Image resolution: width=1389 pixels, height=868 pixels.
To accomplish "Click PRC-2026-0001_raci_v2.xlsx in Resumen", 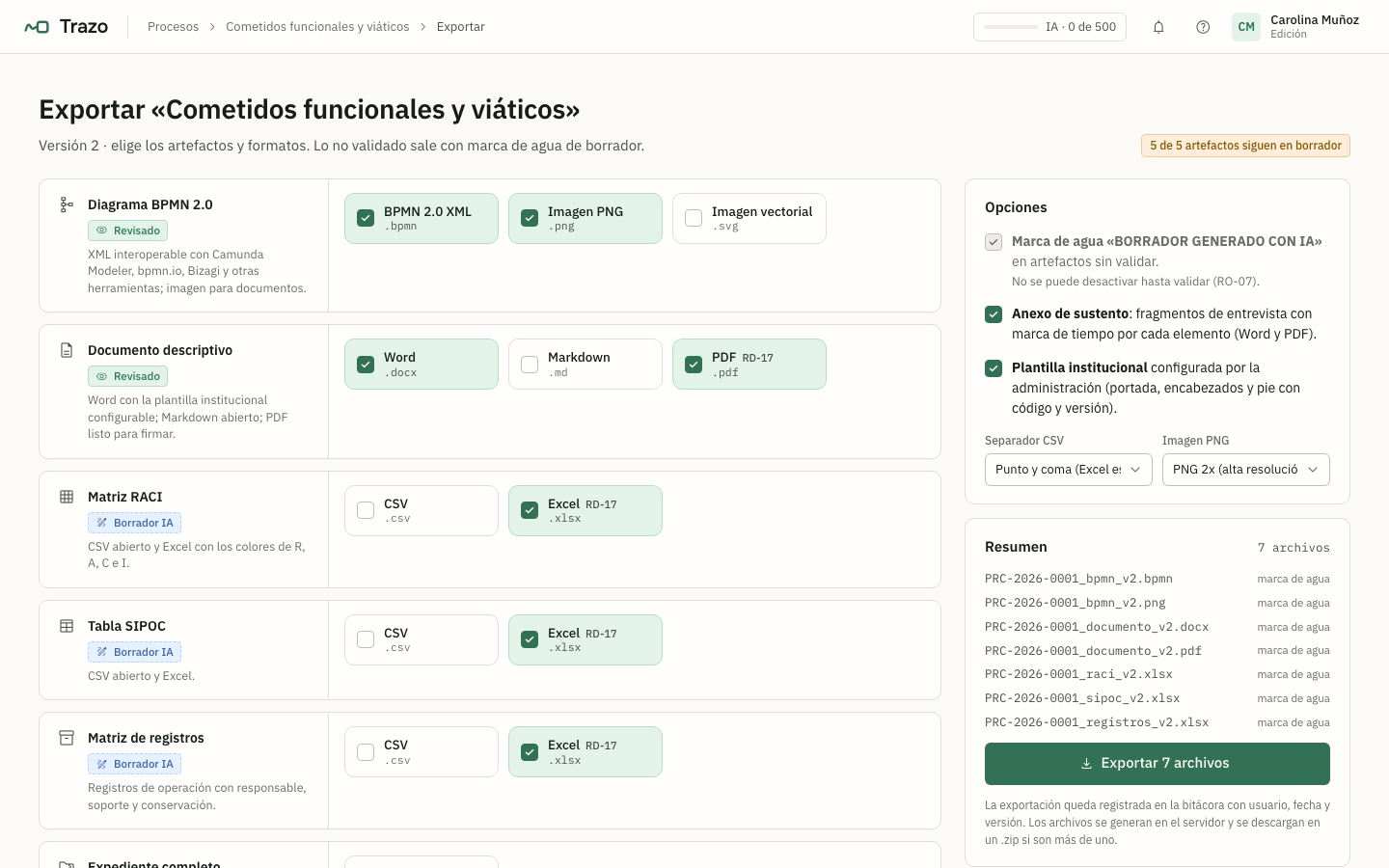I will click(1078, 674).
